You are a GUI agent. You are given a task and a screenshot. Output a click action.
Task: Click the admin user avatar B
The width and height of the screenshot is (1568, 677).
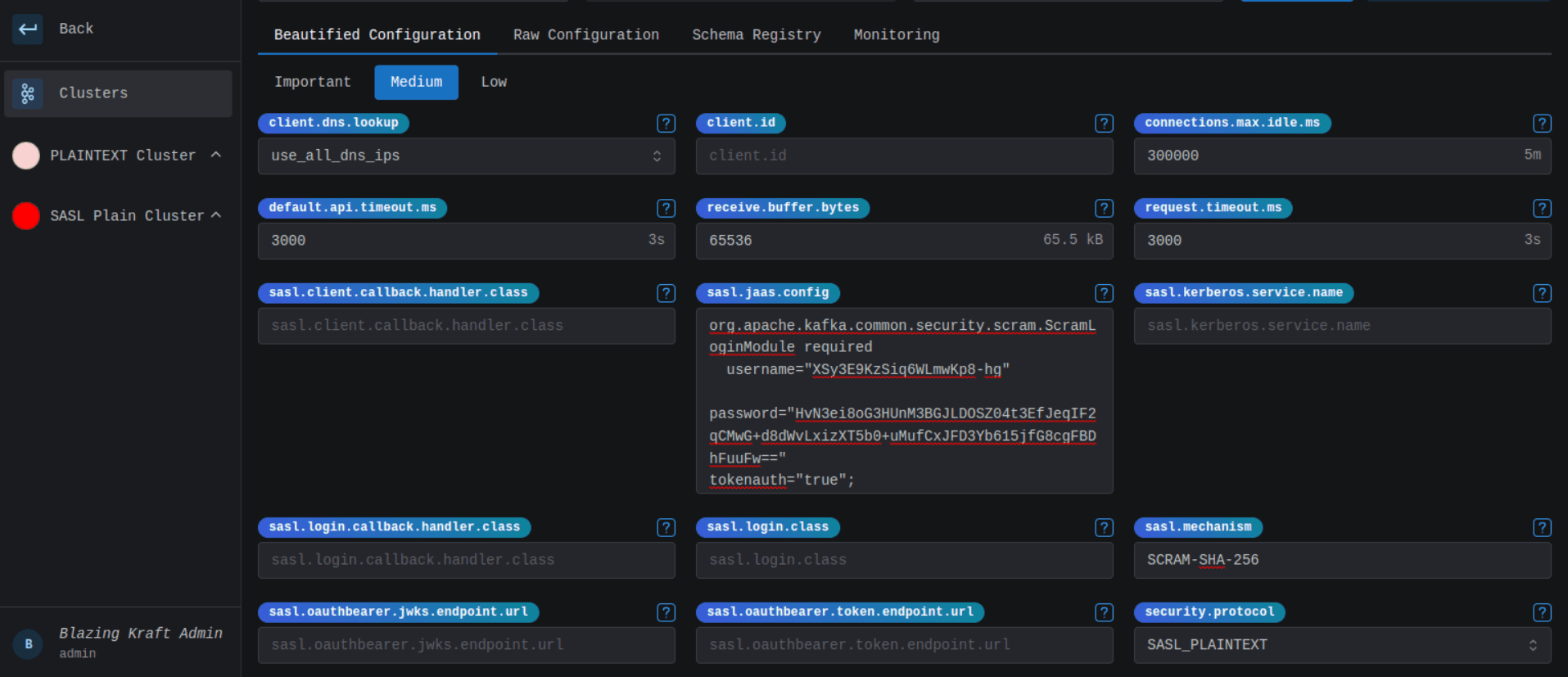(x=28, y=644)
